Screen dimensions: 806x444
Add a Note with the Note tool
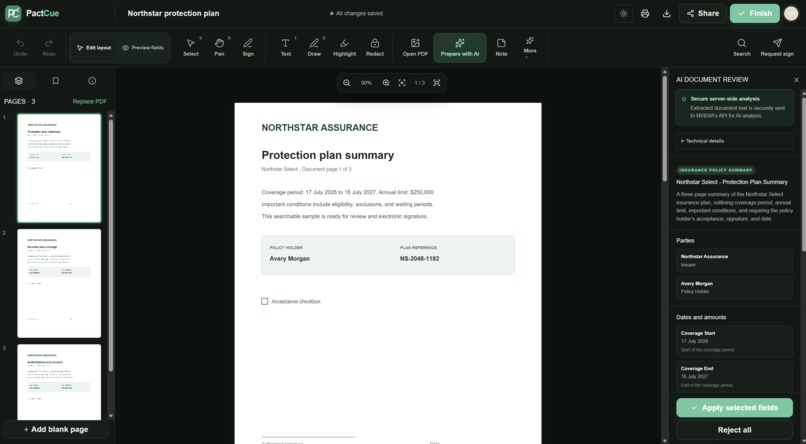coord(501,47)
